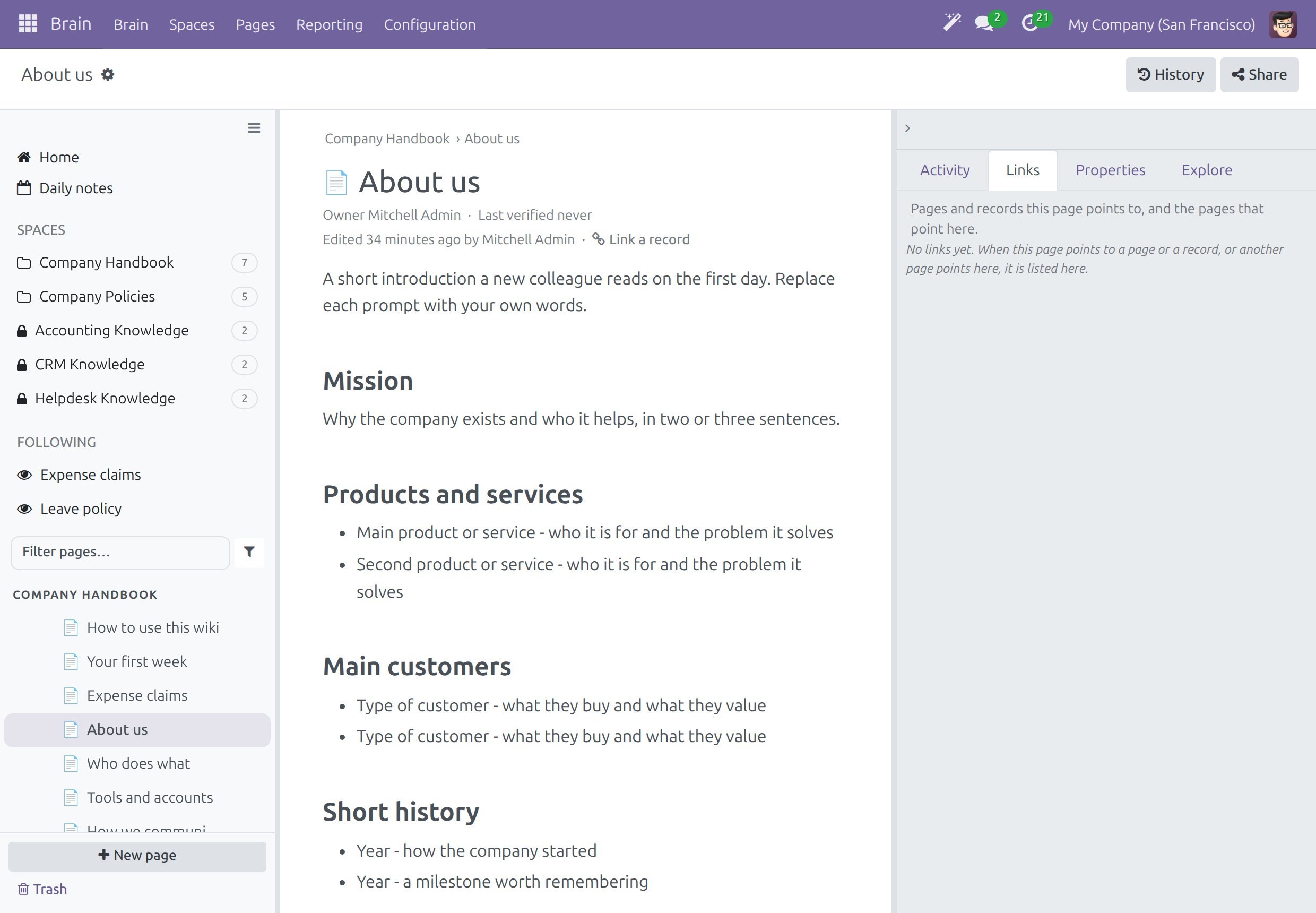Open the Reporting menu

click(330, 24)
